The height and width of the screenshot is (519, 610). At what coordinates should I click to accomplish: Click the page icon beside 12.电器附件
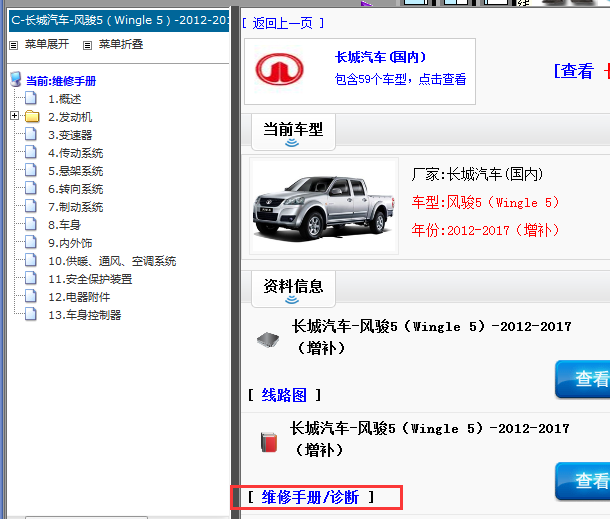point(31,296)
